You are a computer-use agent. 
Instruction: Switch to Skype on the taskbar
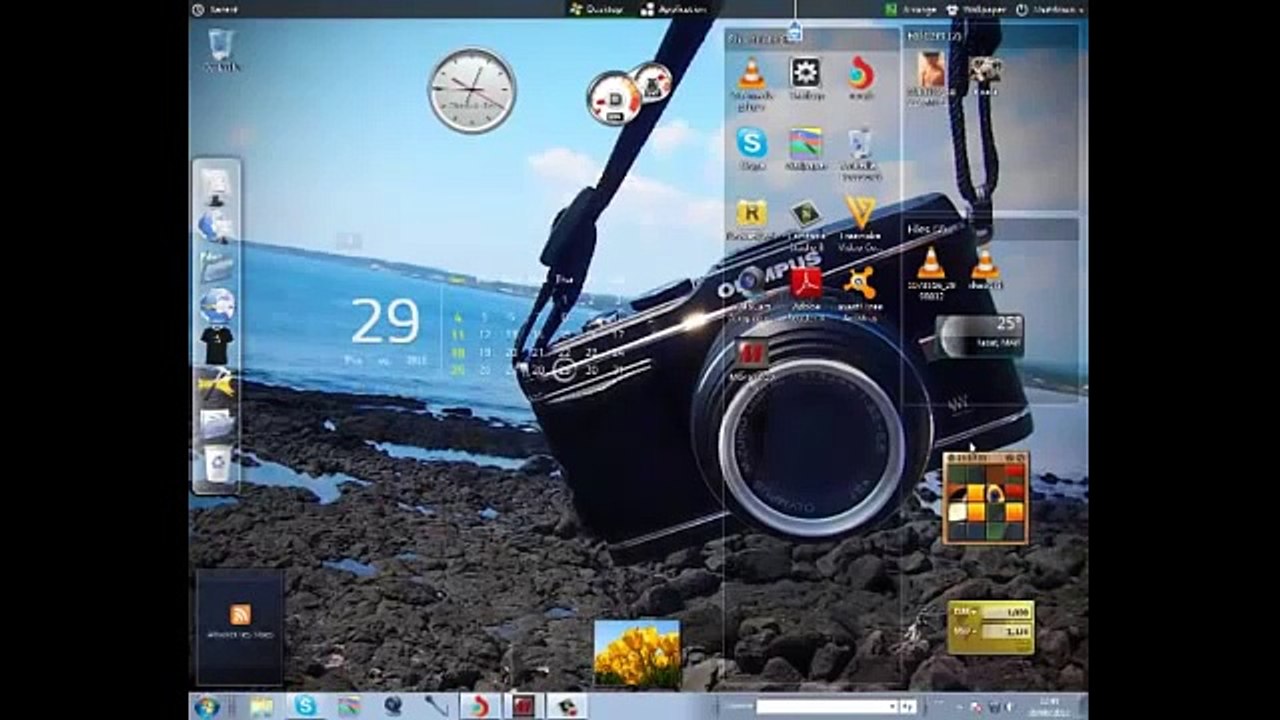coord(305,706)
